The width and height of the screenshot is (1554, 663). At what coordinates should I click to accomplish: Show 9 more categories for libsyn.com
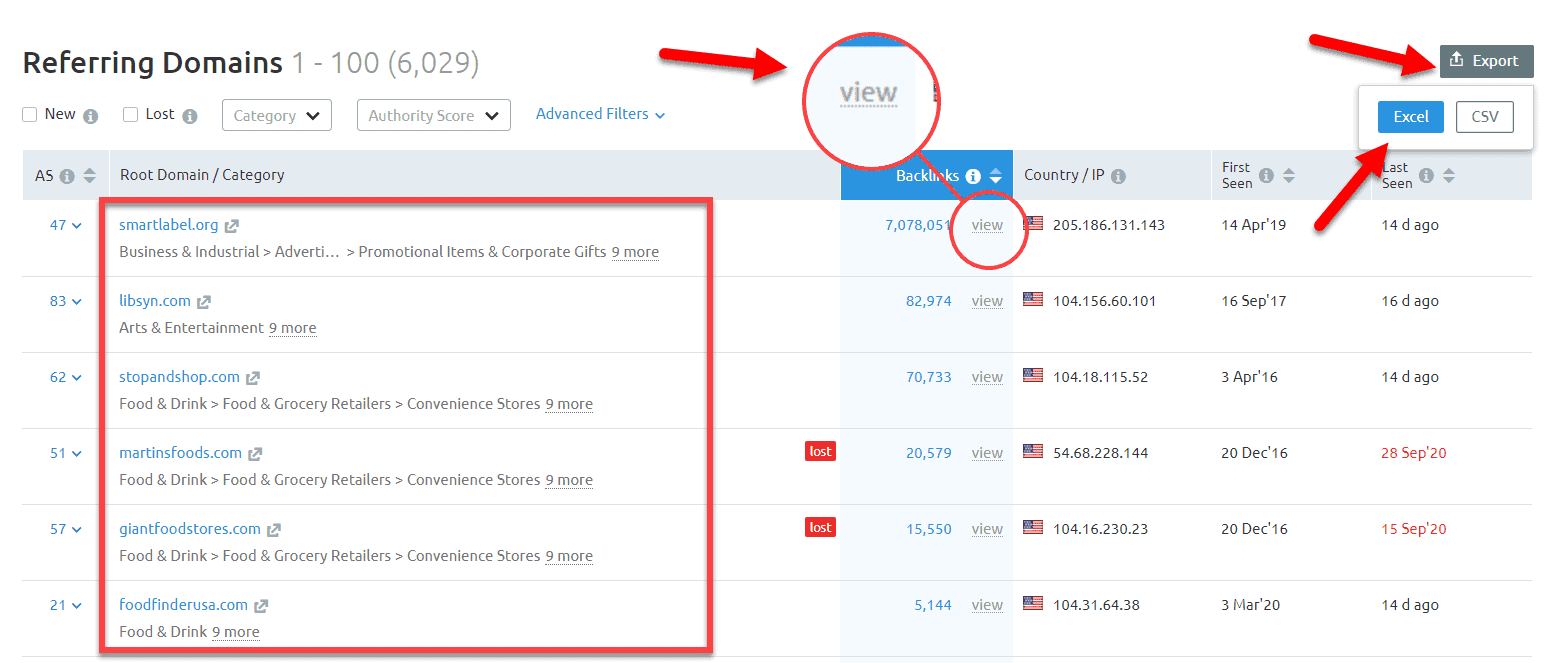pos(292,328)
